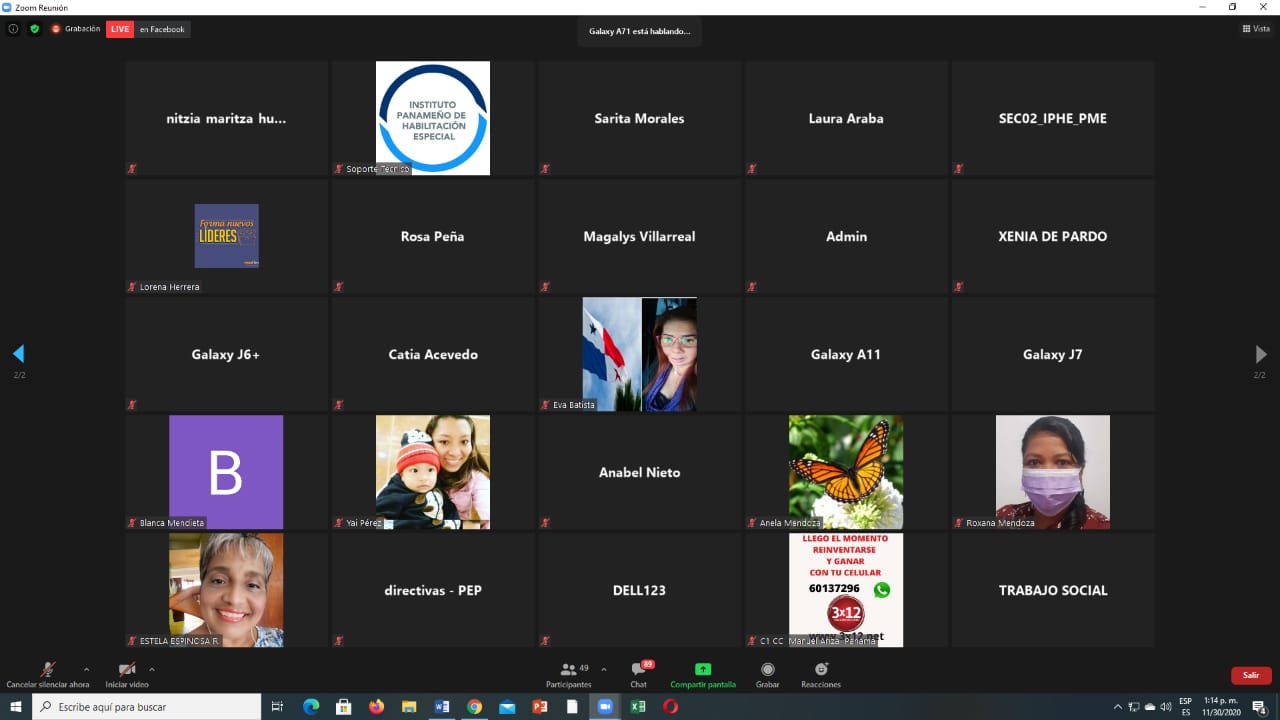The width and height of the screenshot is (1280, 720).
Task: Click the green encryption shield icon
Action: pyautogui.click(x=35, y=29)
